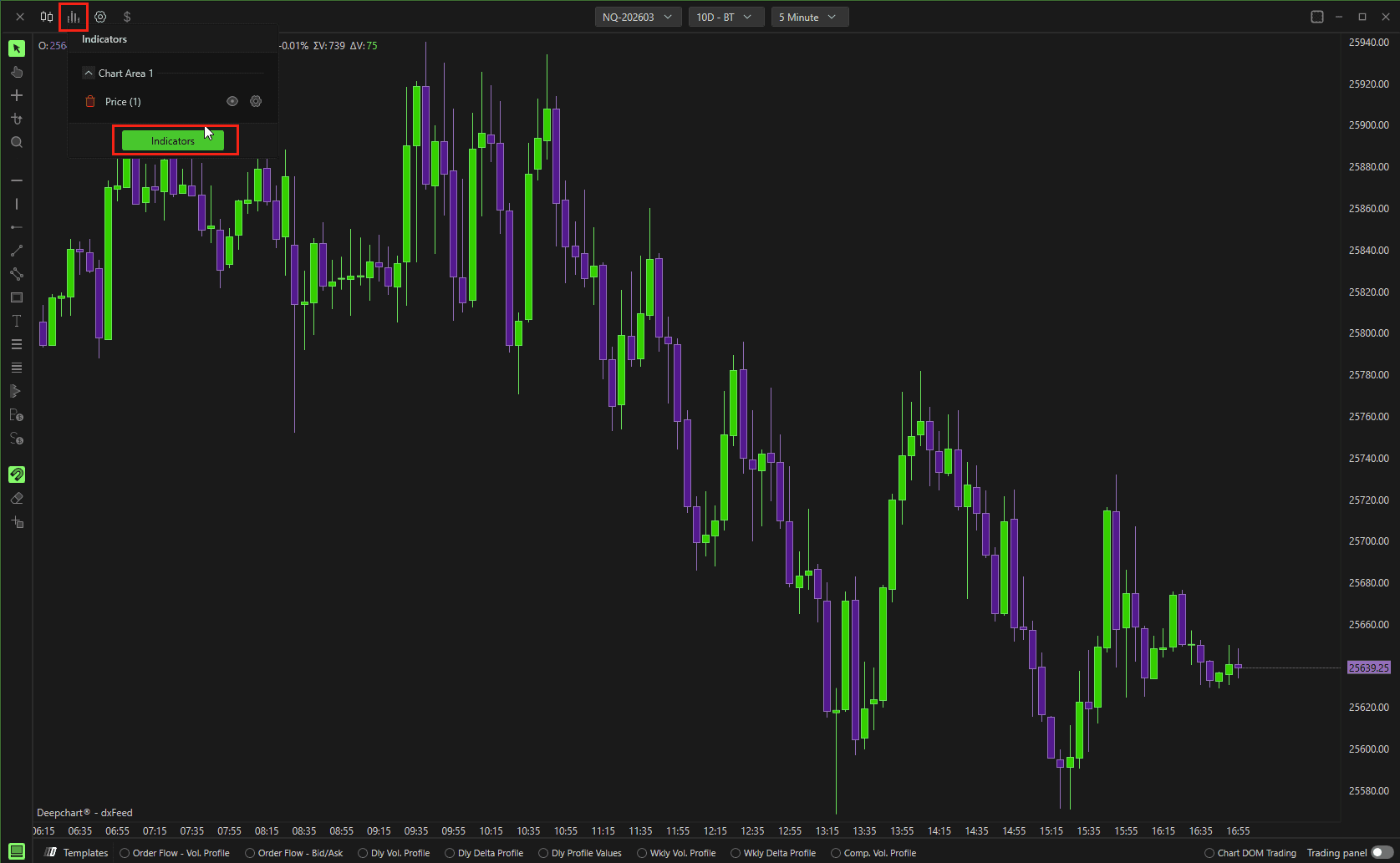Click the Deepchart® - dxFeed label
Screen dimensions: 1400x863
pos(84,813)
